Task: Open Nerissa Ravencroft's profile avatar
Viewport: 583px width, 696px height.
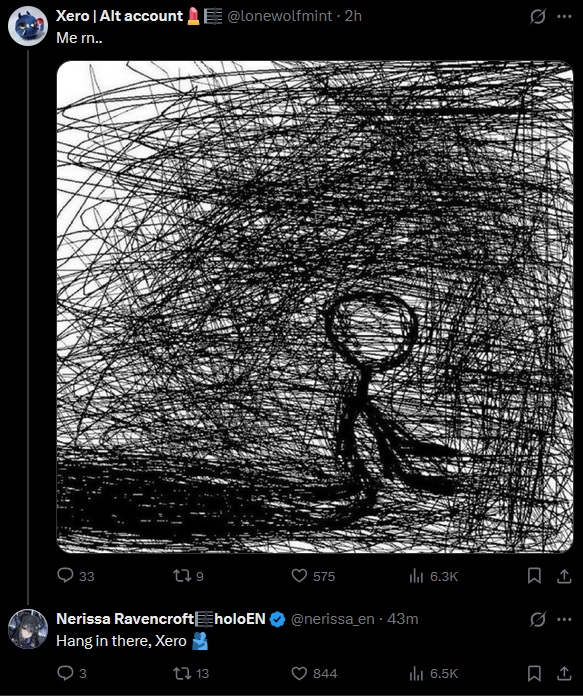Action: click(28, 629)
